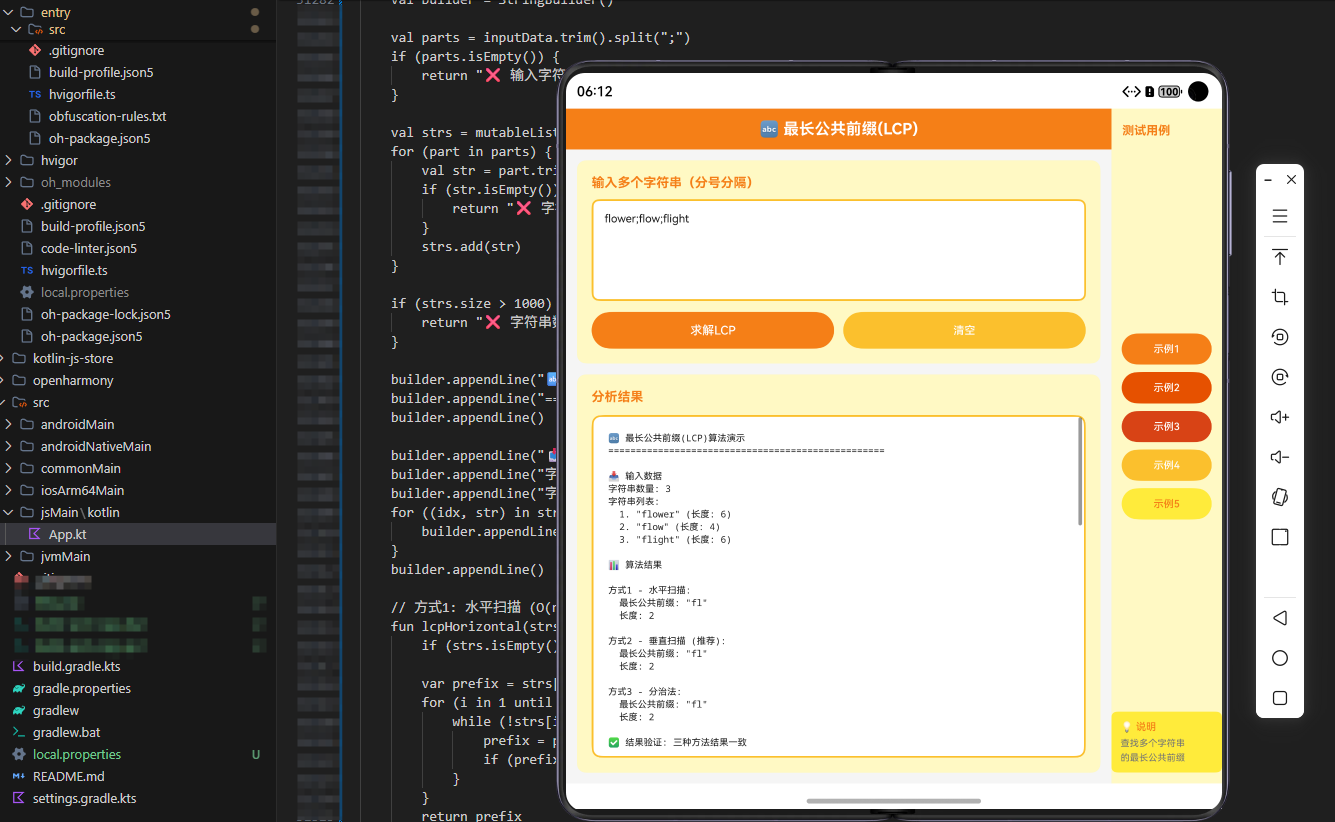This screenshot has height=822, width=1335.
Task: Click the U git status badge on local.properties
Action: pos(256,754)
